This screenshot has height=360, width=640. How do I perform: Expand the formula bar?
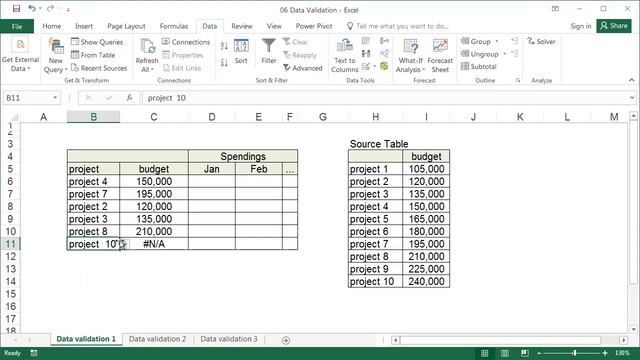(x=632, y=98)
